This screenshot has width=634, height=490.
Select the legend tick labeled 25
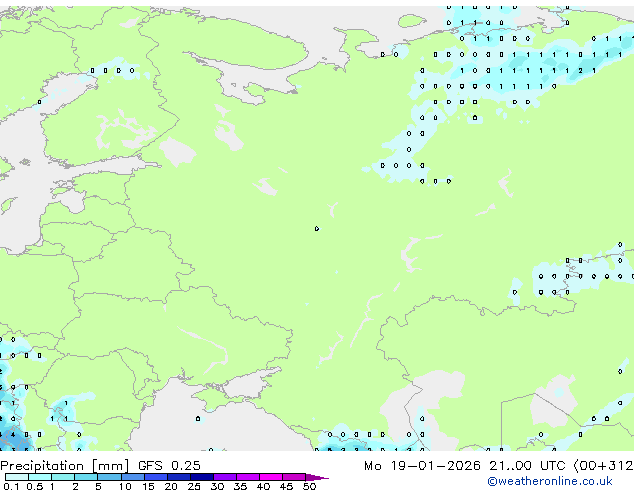[194, 487]
